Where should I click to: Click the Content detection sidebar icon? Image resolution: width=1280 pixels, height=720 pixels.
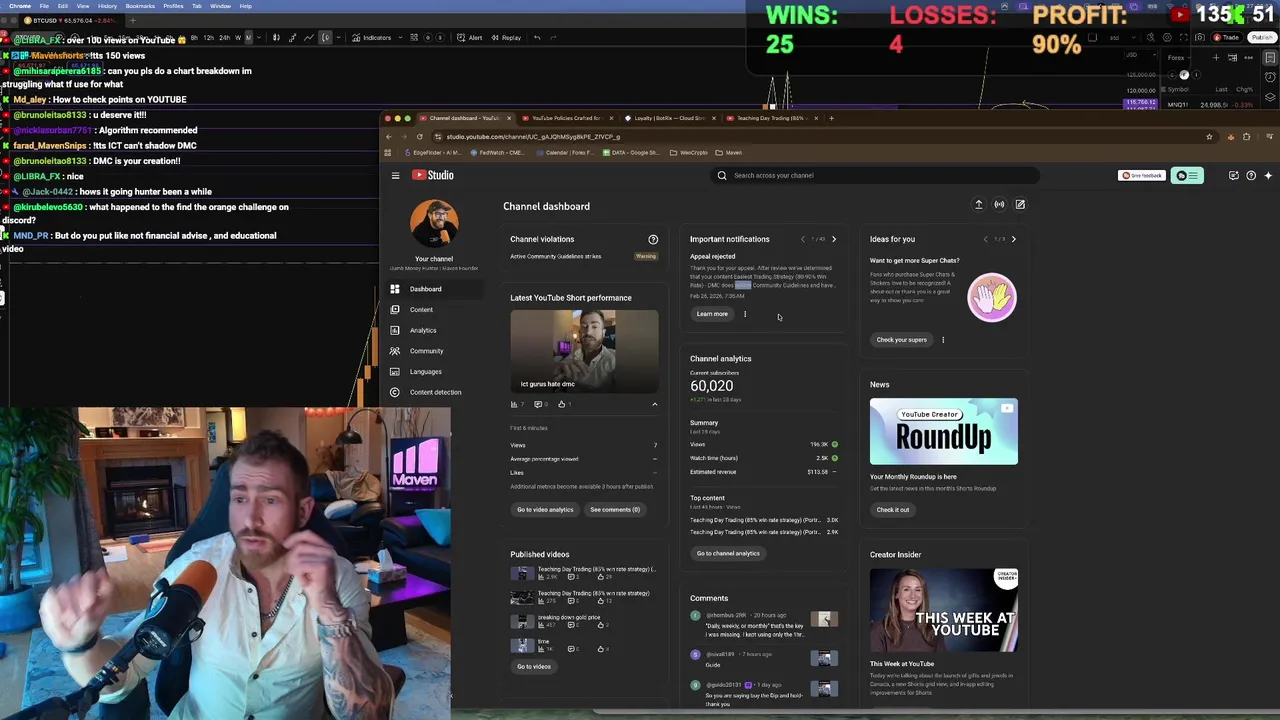click(x=395, y=392)
